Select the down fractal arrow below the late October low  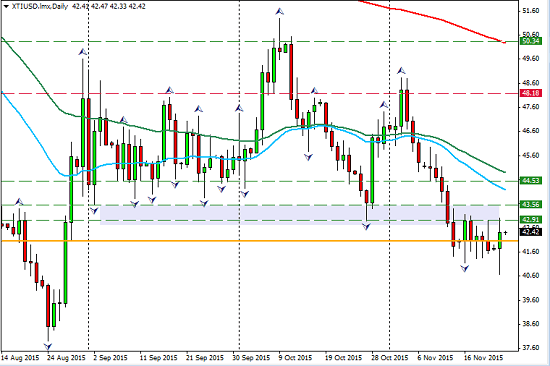point(367,227)
